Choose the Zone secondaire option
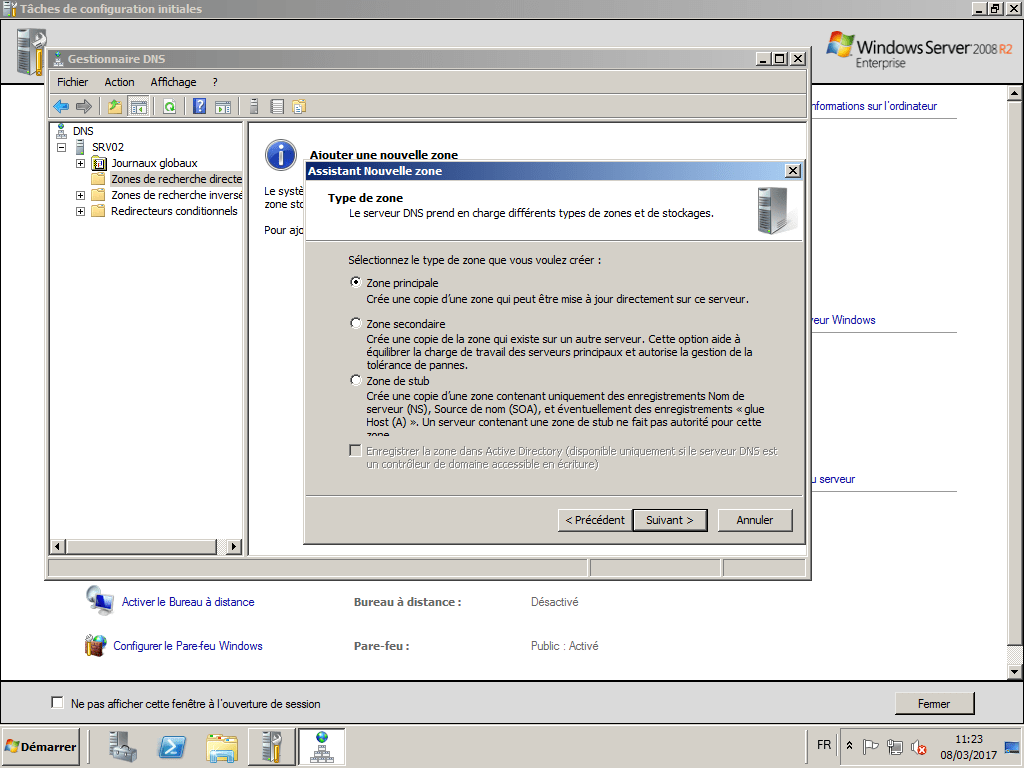This screenshot has width=1024, height=768. click(x=356, y=323)
